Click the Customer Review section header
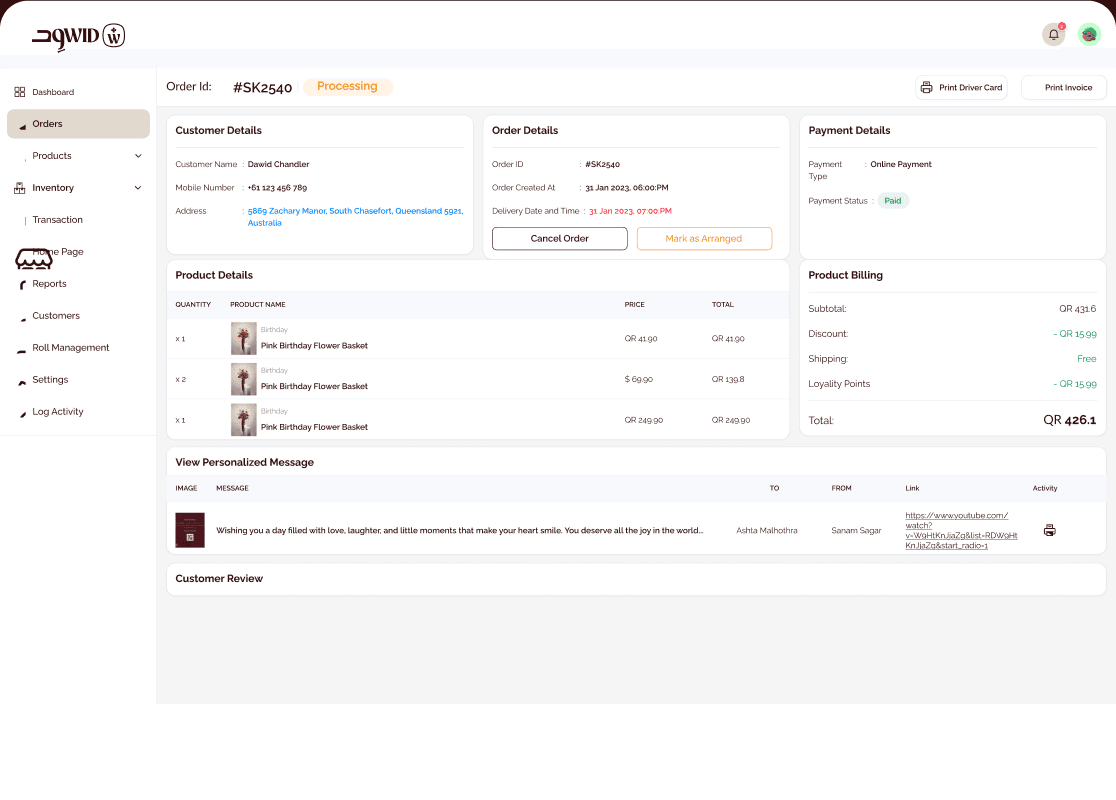1116x800 pixels. pyautogui.click(x=219, y=579)
